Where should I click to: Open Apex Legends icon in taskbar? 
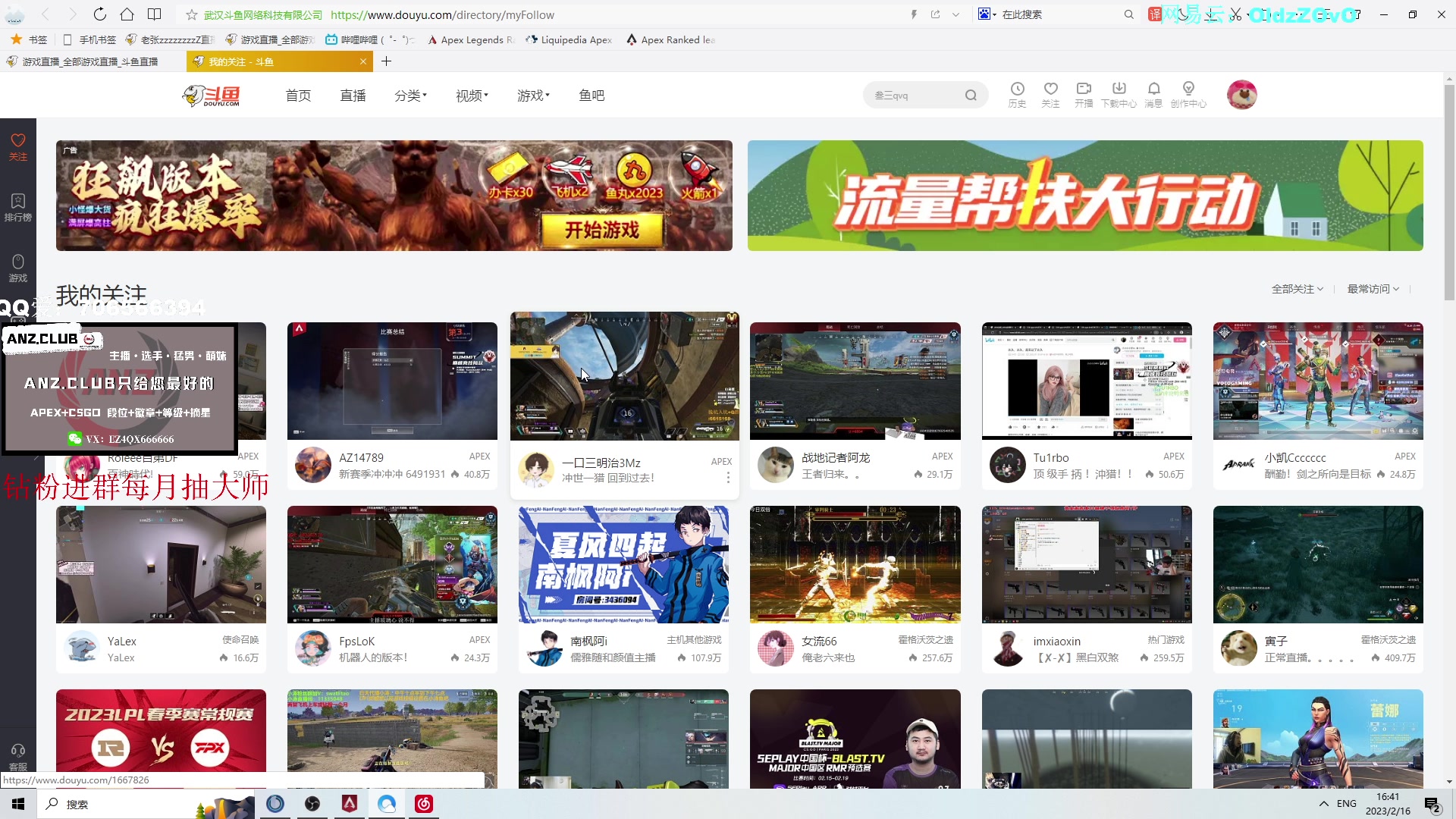tap(350, 804)
